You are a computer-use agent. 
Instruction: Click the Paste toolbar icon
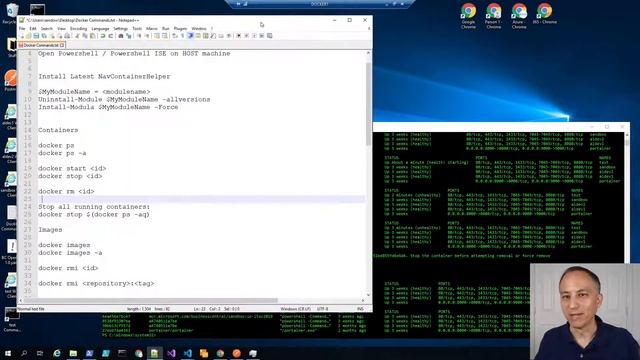92,36
